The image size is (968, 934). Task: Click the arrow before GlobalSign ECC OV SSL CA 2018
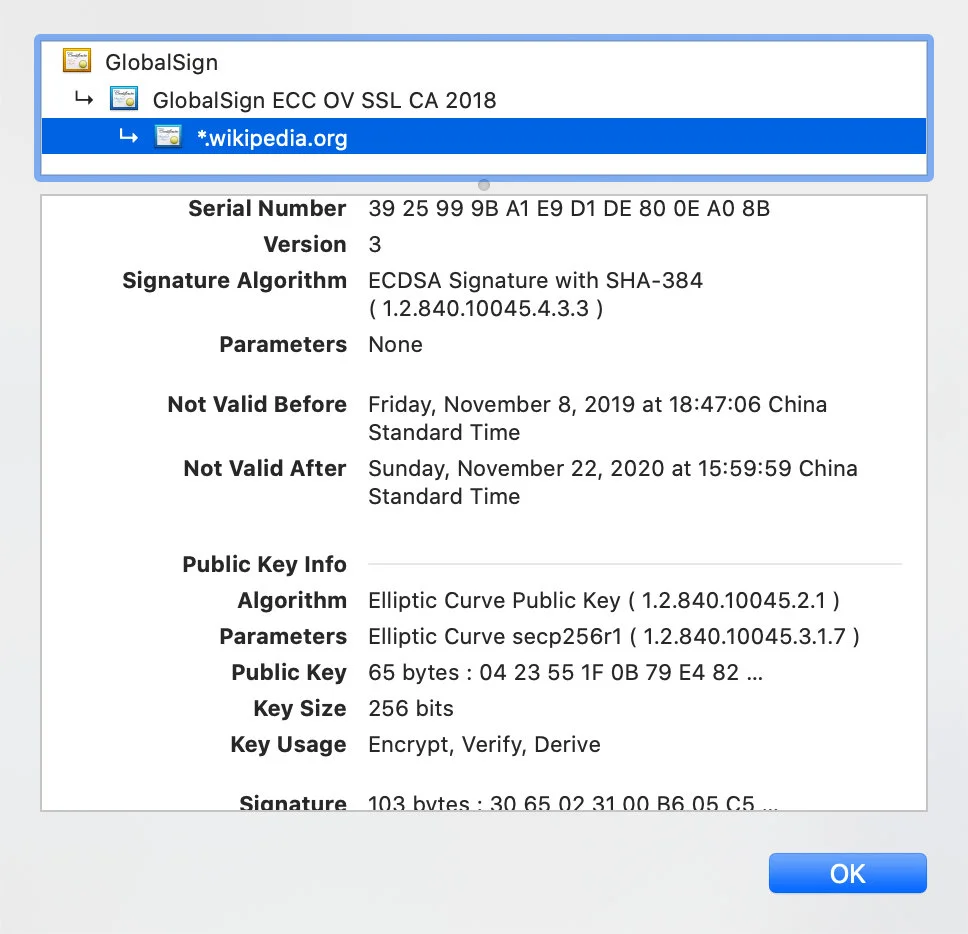tap(84, 98)
